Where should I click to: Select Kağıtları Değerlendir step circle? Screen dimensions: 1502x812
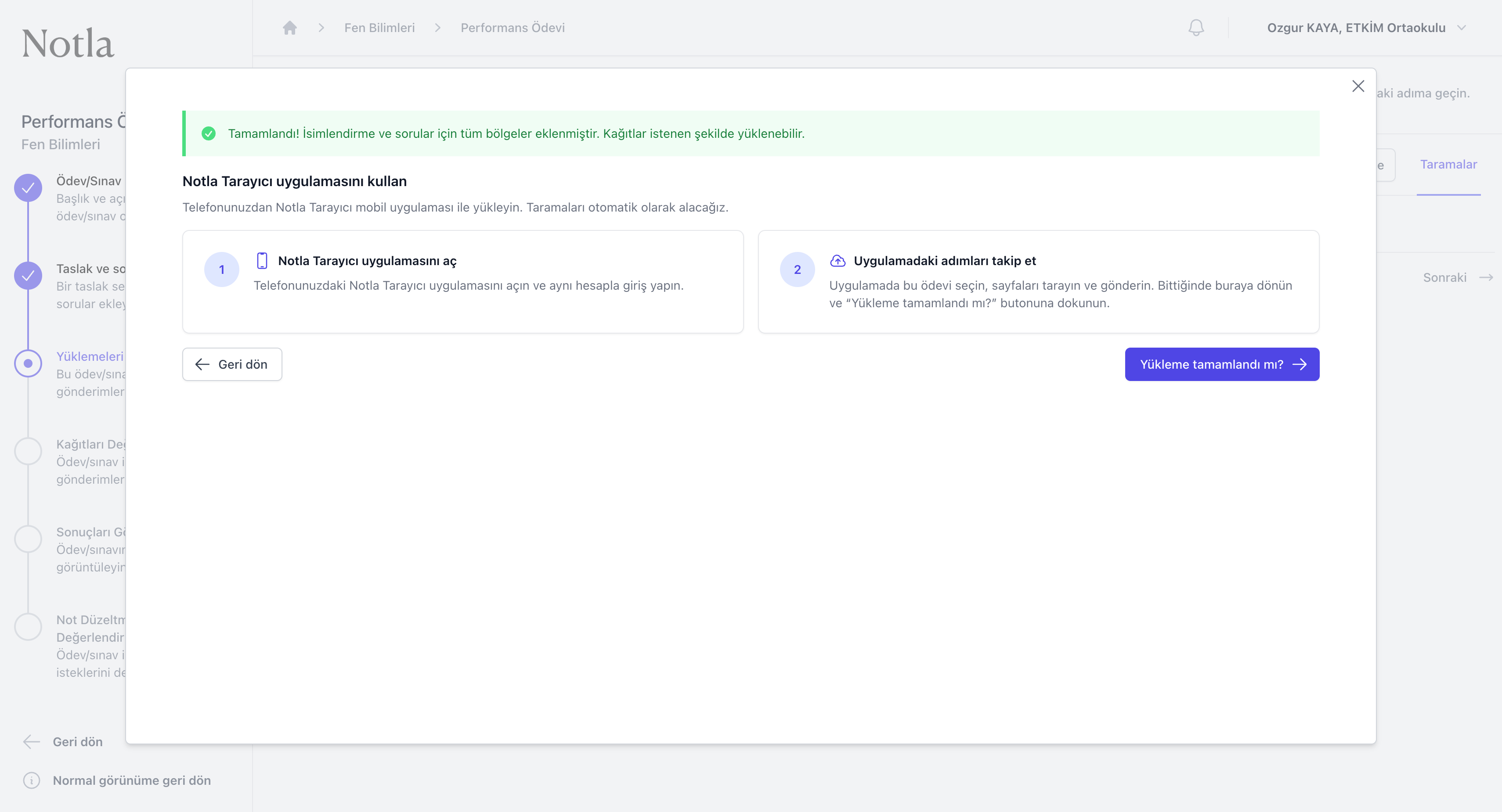pos(28,451)
